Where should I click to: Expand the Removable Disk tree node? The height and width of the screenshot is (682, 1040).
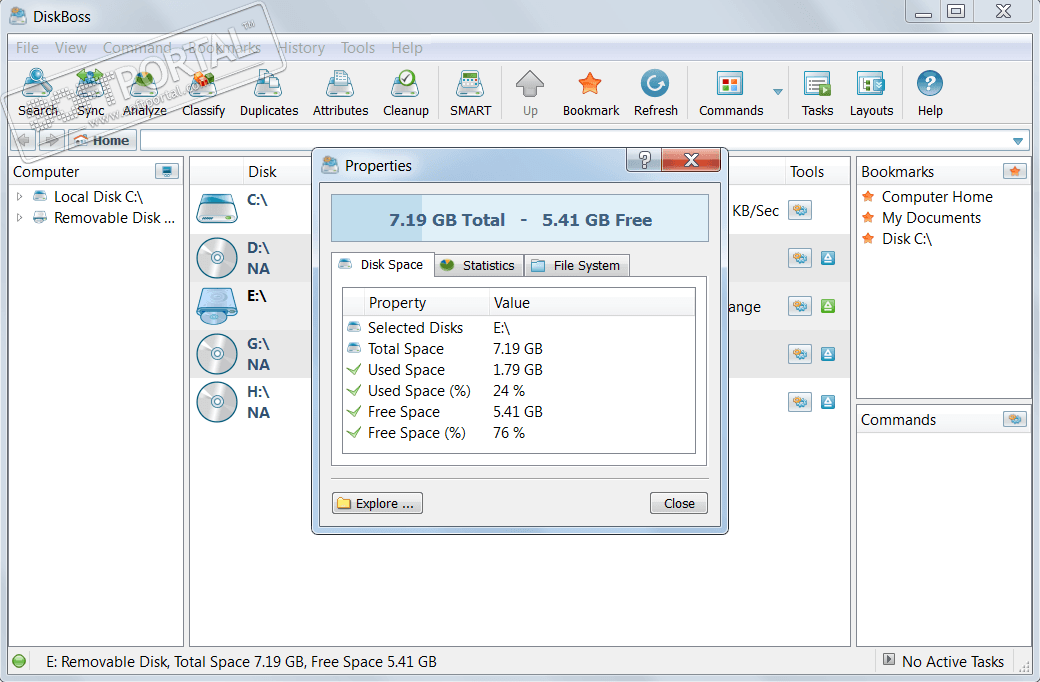[19, 218]
